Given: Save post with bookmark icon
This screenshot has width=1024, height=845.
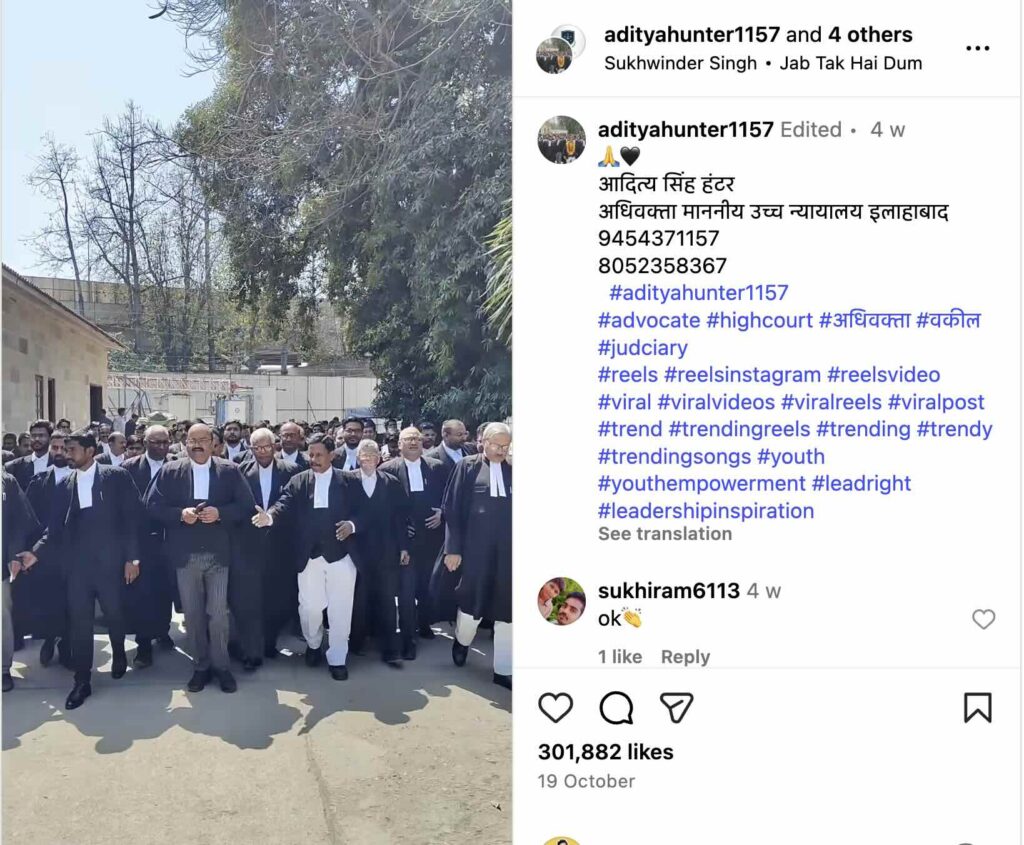Looking at the screenshot, I should pyautogui.click(x=978, y=708).
